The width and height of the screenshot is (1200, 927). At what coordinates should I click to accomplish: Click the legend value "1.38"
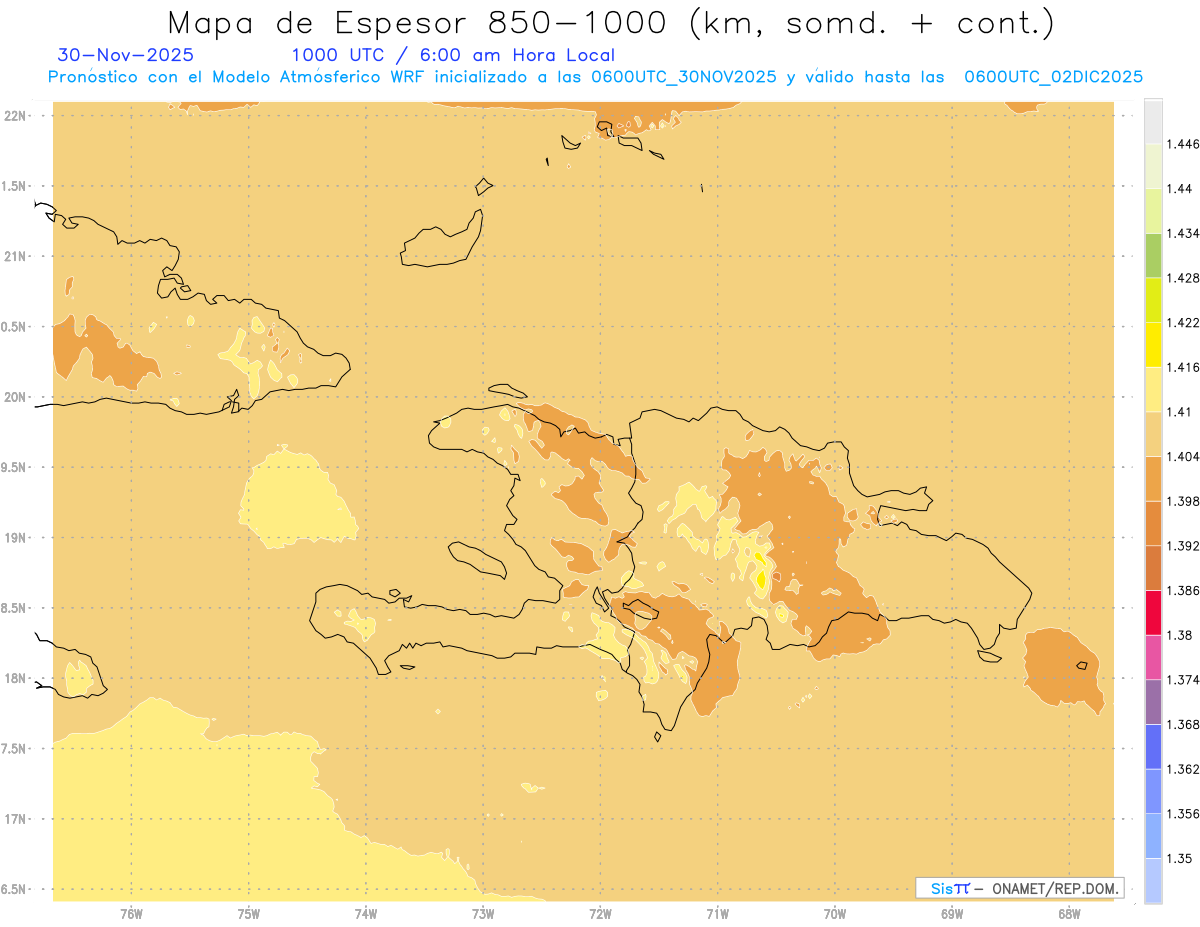pos(1181,635)
